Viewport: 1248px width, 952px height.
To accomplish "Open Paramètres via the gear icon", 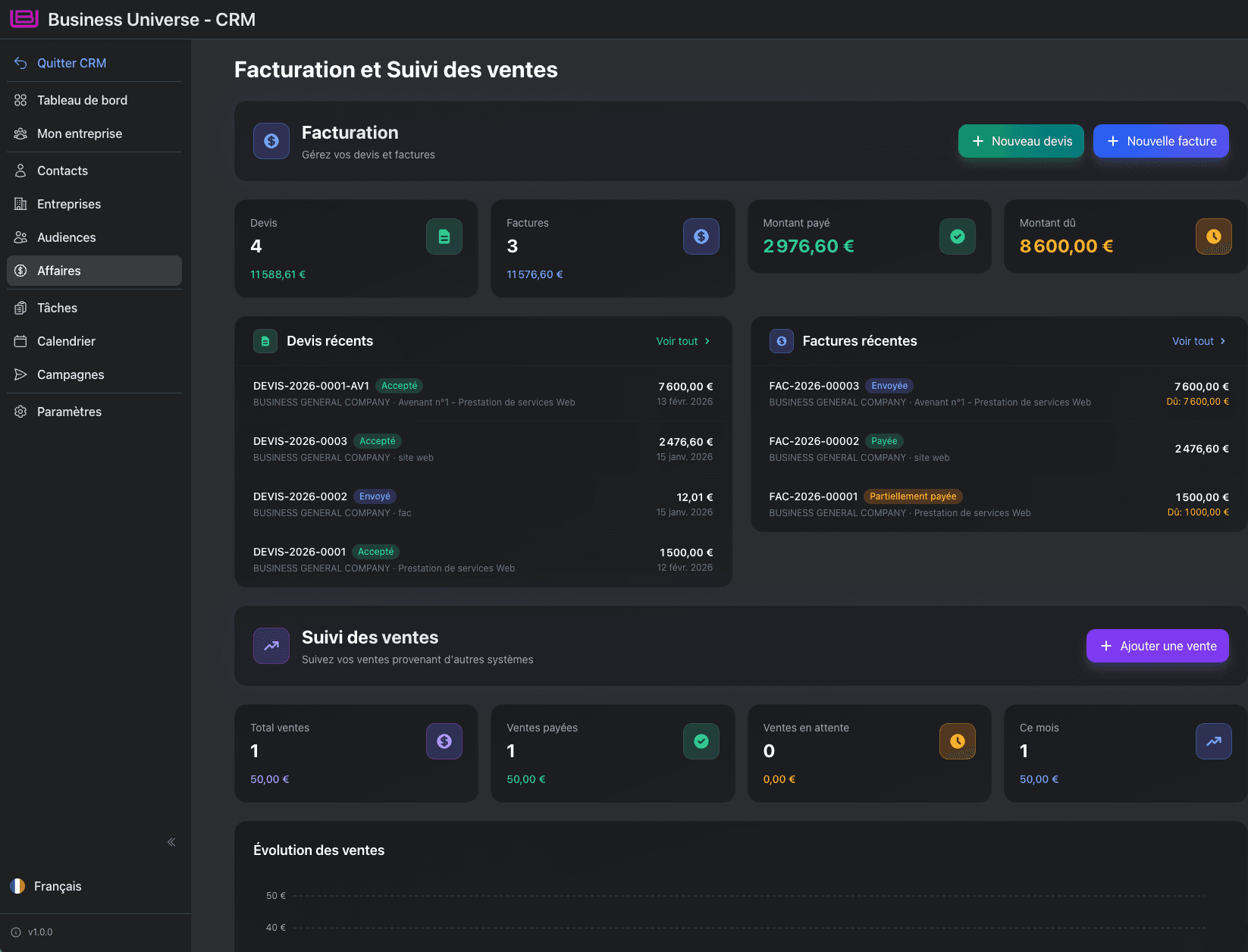I will coord(20,412).
